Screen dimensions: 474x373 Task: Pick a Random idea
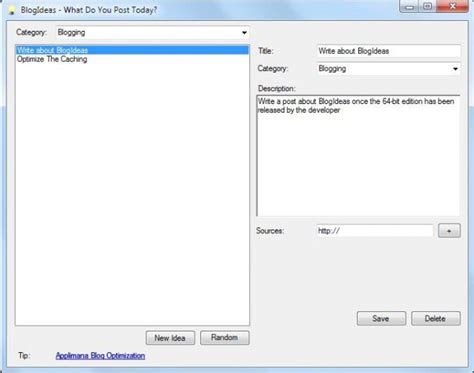225,338
